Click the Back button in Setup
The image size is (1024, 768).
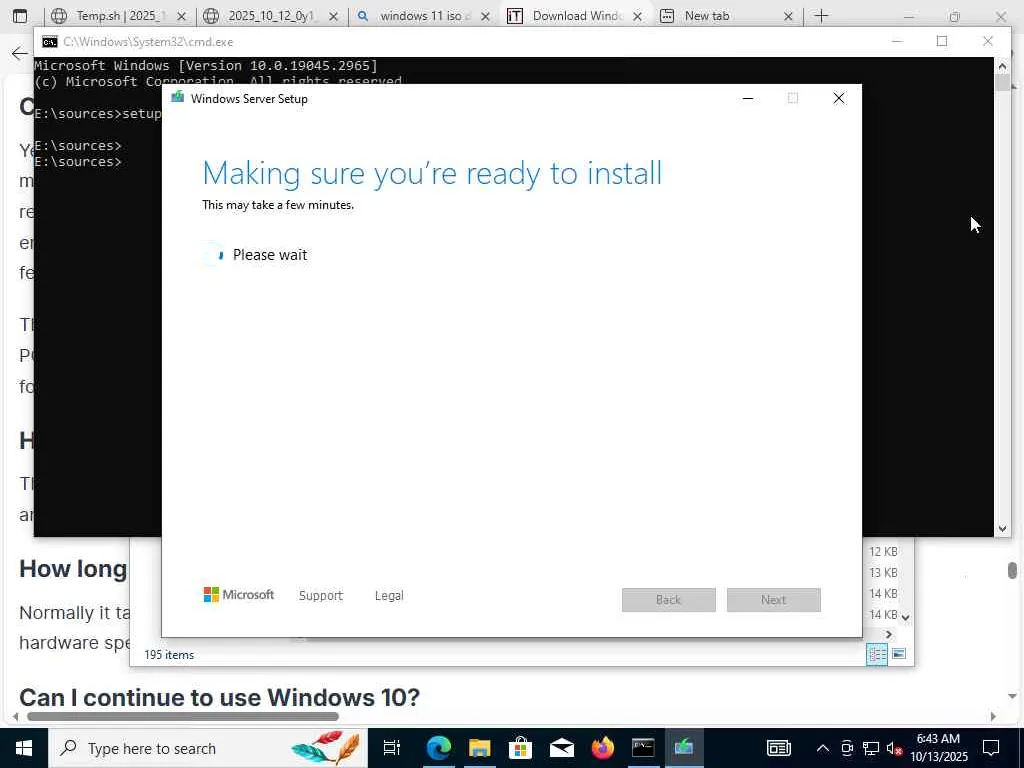click(669, 600)
